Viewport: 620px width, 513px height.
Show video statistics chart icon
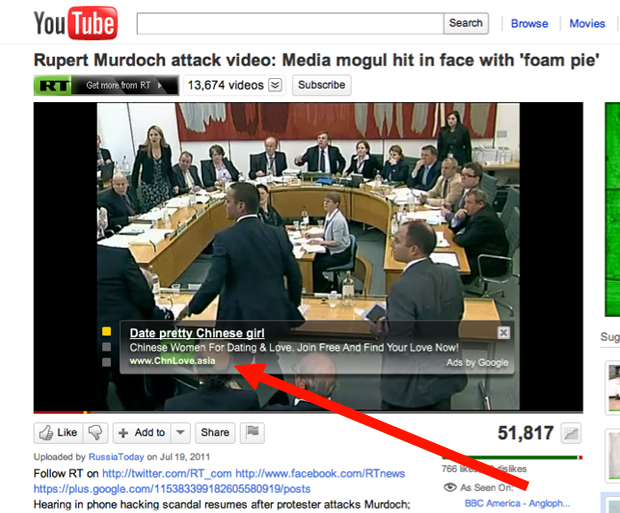571,433
